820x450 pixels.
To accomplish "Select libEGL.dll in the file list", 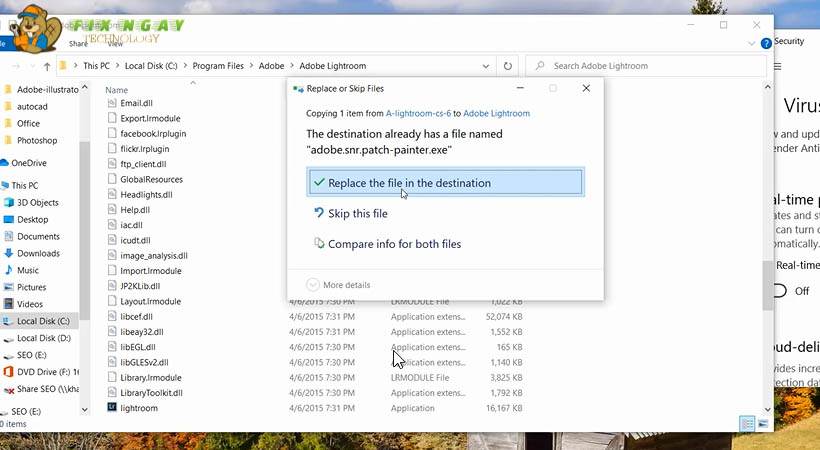I will [x=138, y=347].
